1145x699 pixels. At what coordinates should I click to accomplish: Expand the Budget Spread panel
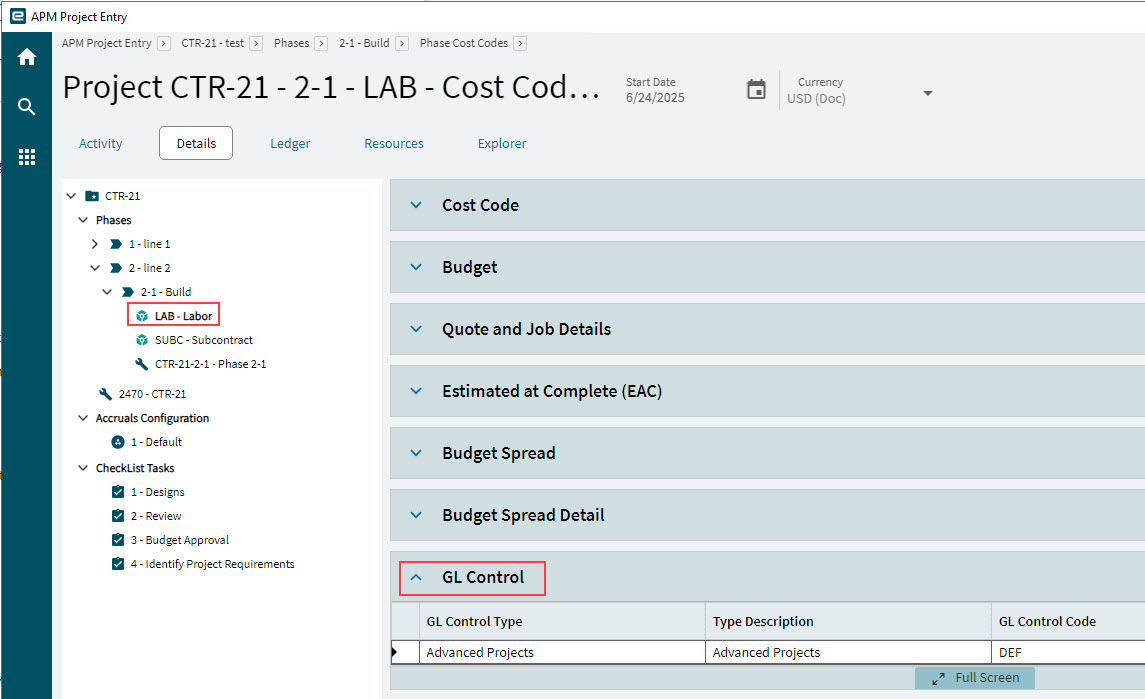point(416,453)
